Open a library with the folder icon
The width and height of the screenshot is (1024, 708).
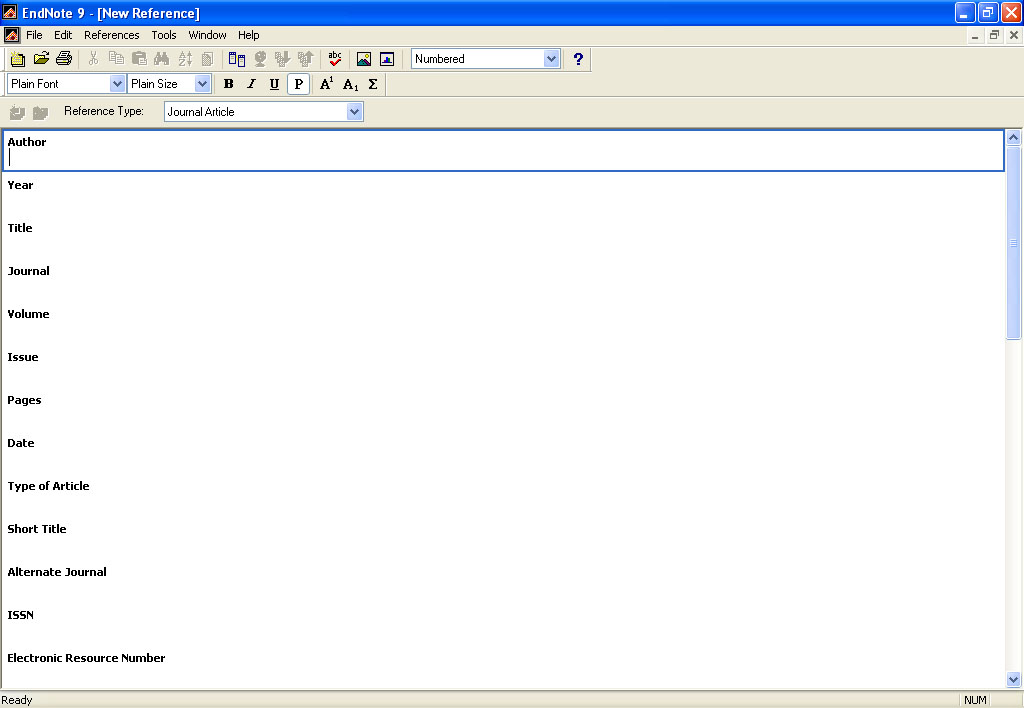(41, 59)
